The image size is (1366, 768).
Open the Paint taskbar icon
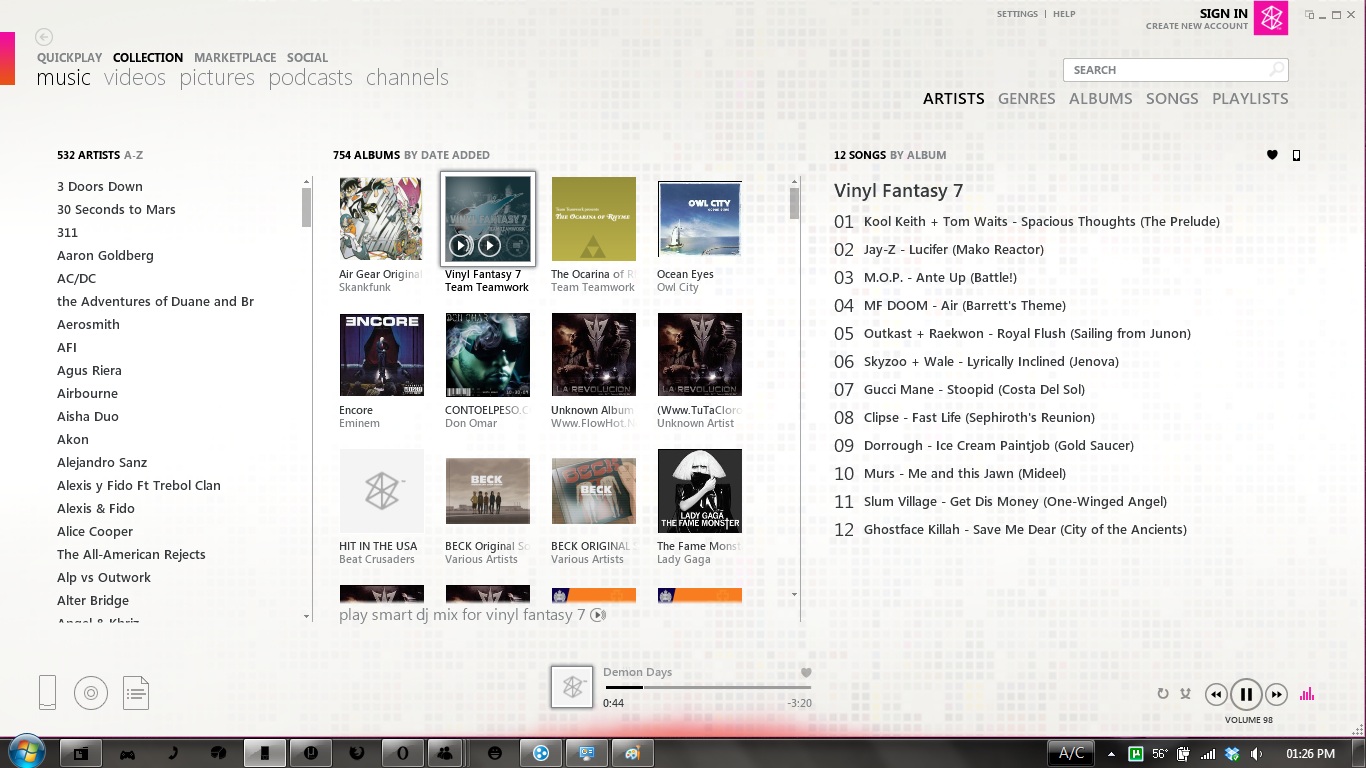coord(632,753)
